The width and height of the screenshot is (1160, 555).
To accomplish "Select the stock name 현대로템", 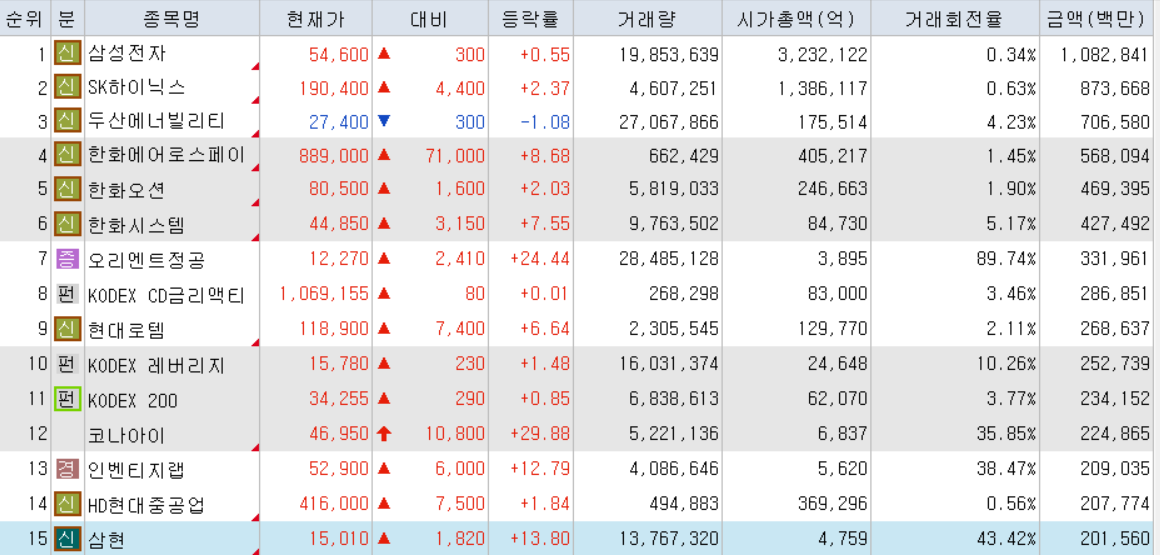I will (127, 328).
